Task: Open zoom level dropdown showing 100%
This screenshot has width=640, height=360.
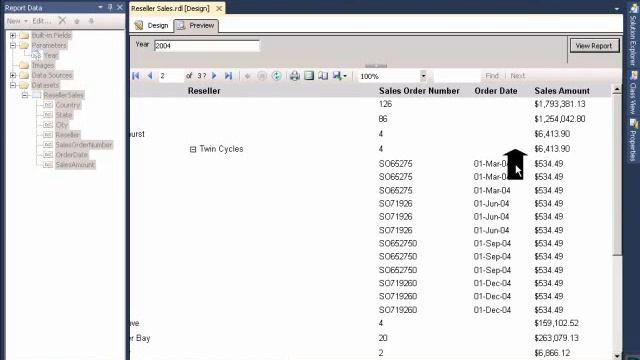Action: (x=423, y=76)
